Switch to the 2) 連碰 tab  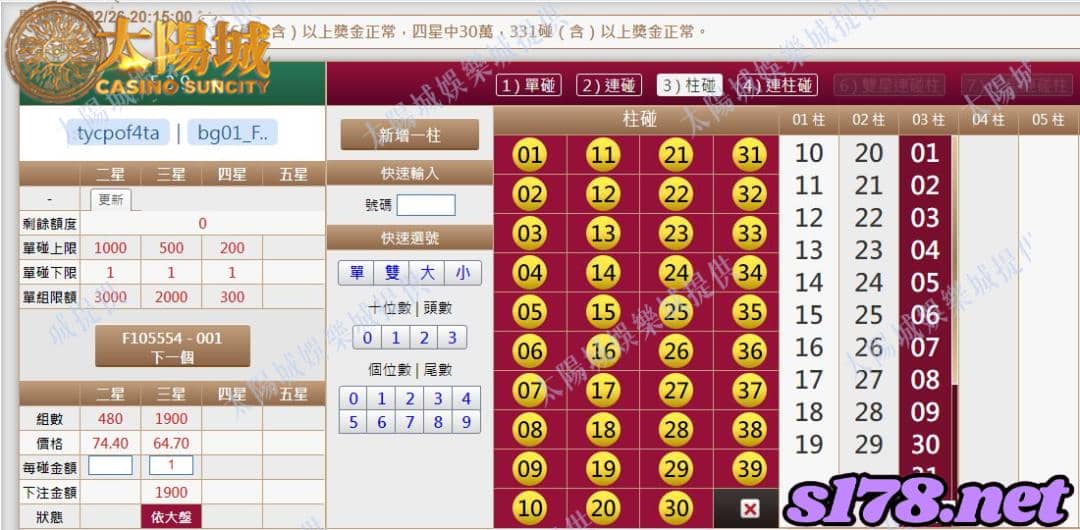coord(609,85)
